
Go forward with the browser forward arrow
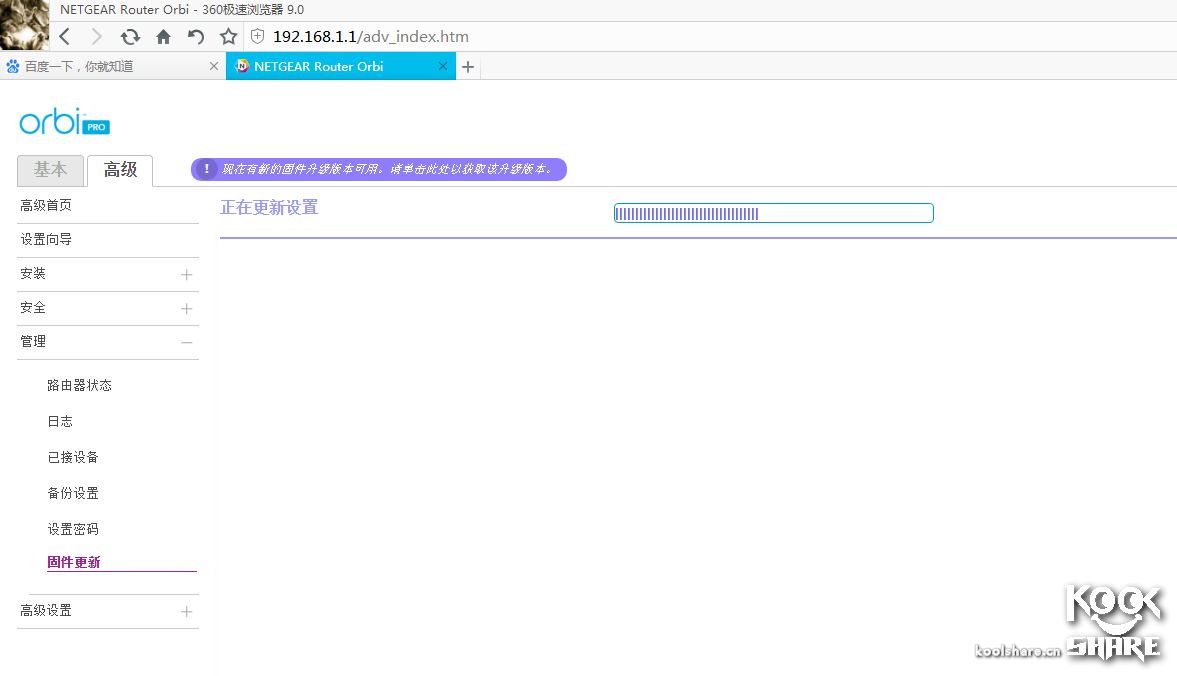click(96, 36)
